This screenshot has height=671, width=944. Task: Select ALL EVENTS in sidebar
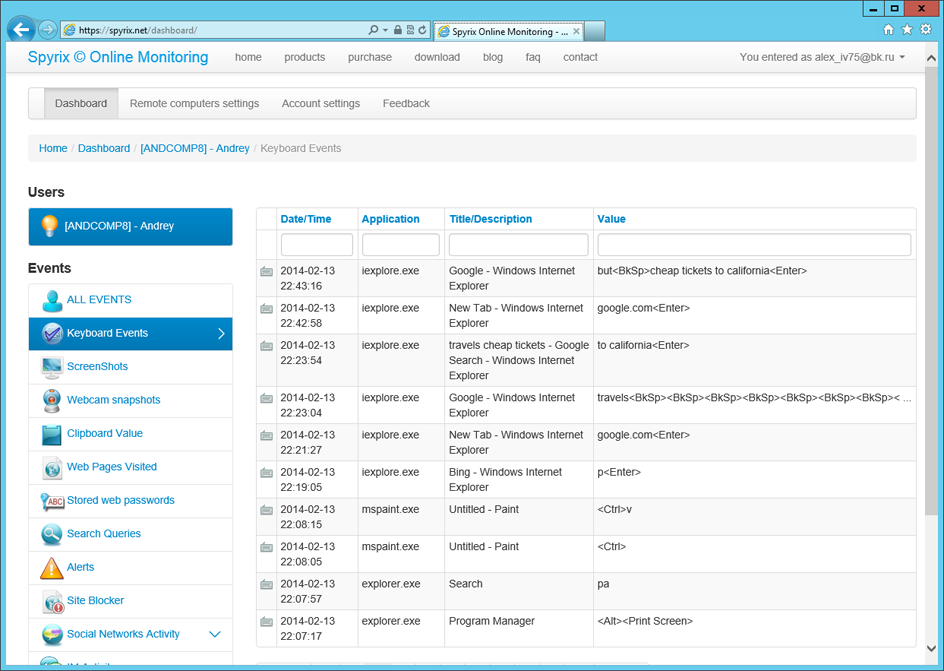(x=99, y=300)
